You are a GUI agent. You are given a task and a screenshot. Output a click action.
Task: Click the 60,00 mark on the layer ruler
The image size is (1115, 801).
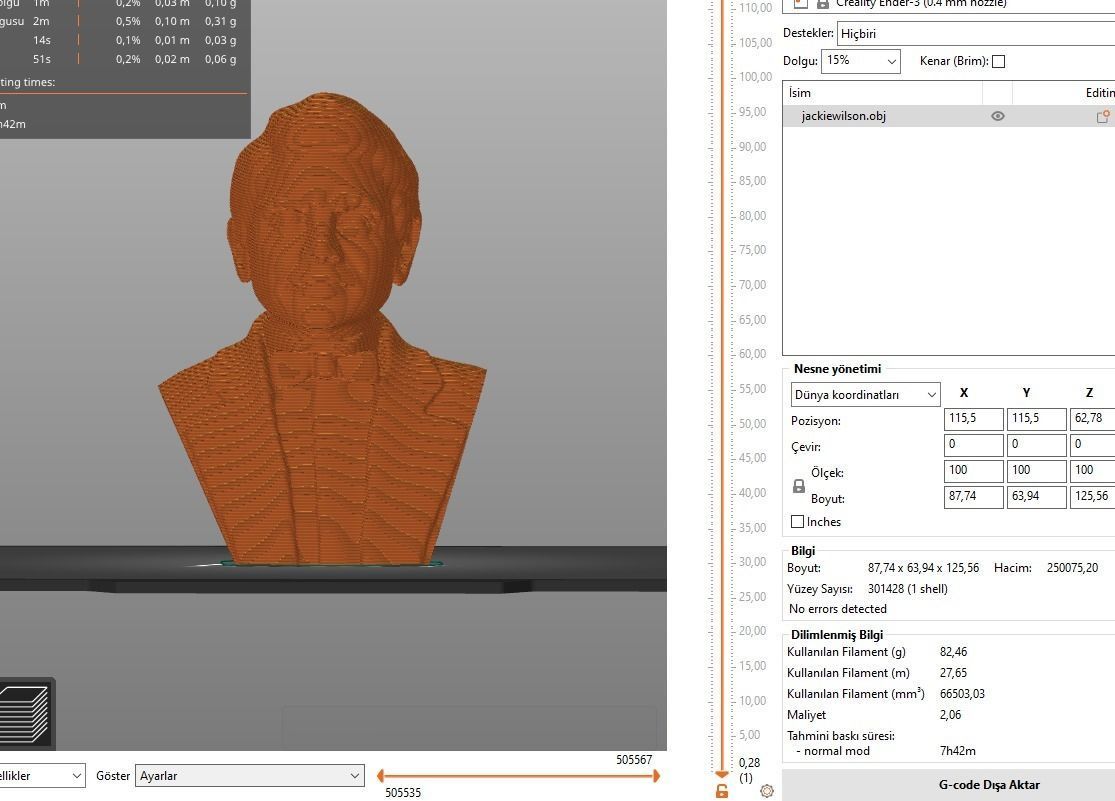(x=752, y=354)
